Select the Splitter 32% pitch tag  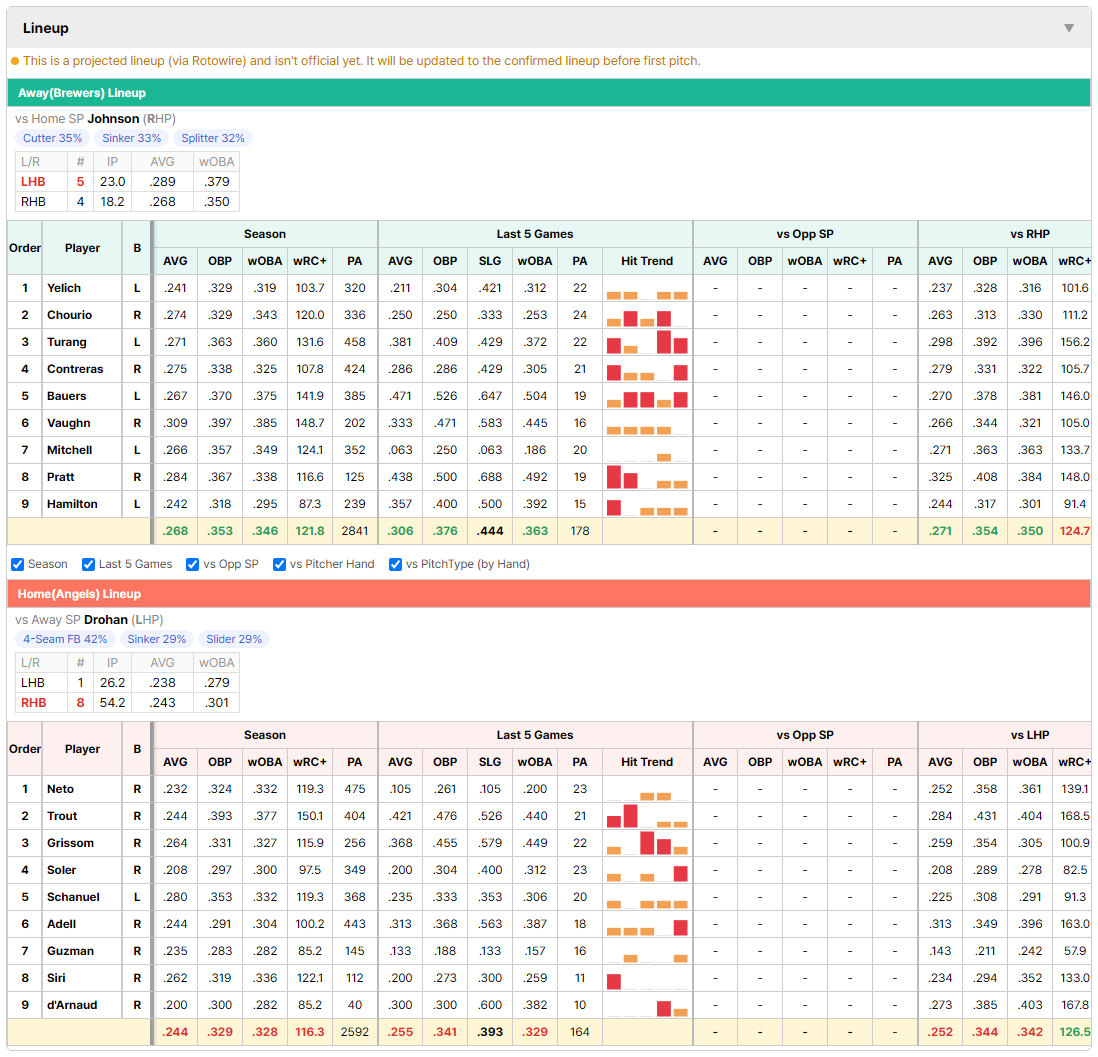(x=213, y=138)
